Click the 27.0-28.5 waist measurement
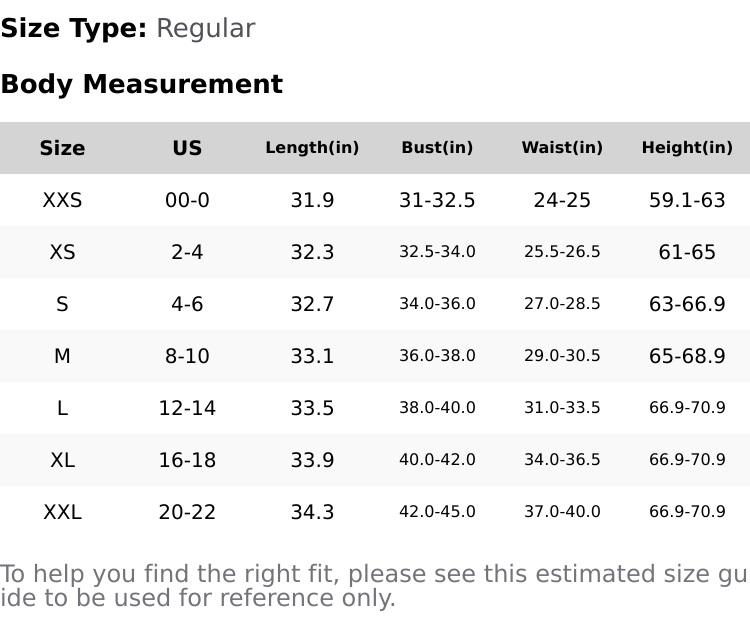This screenshot has height=634, width=750. point(562,304)
